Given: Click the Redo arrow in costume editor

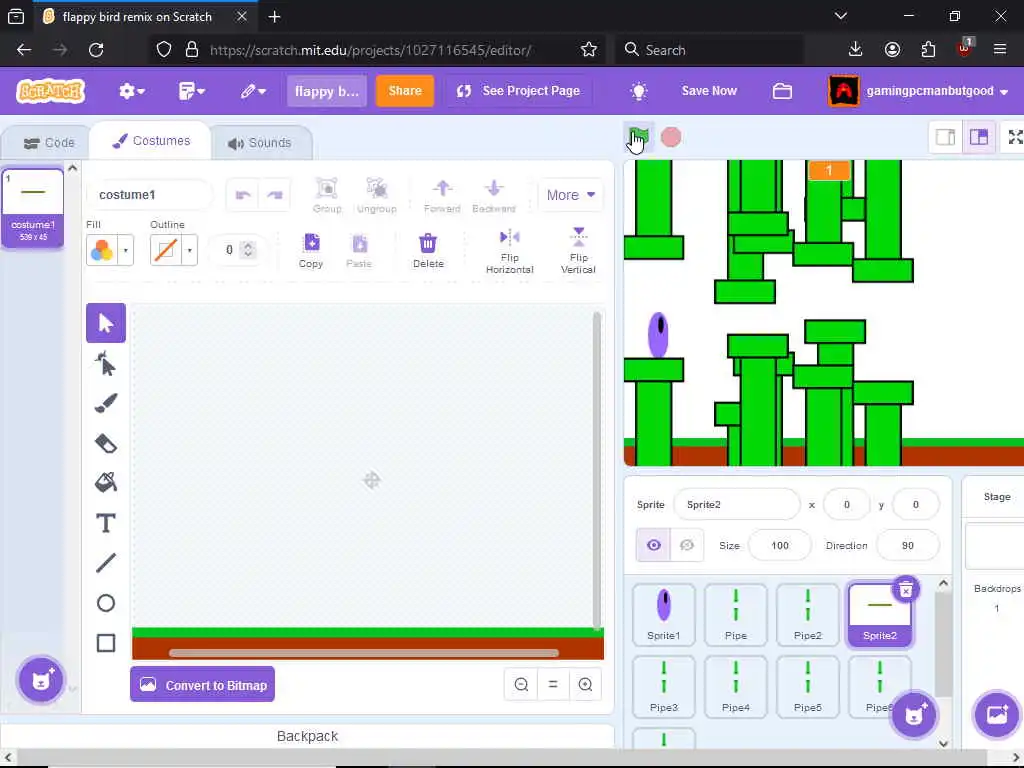Looking at the screenshot, I should click(x=274, y=195).
